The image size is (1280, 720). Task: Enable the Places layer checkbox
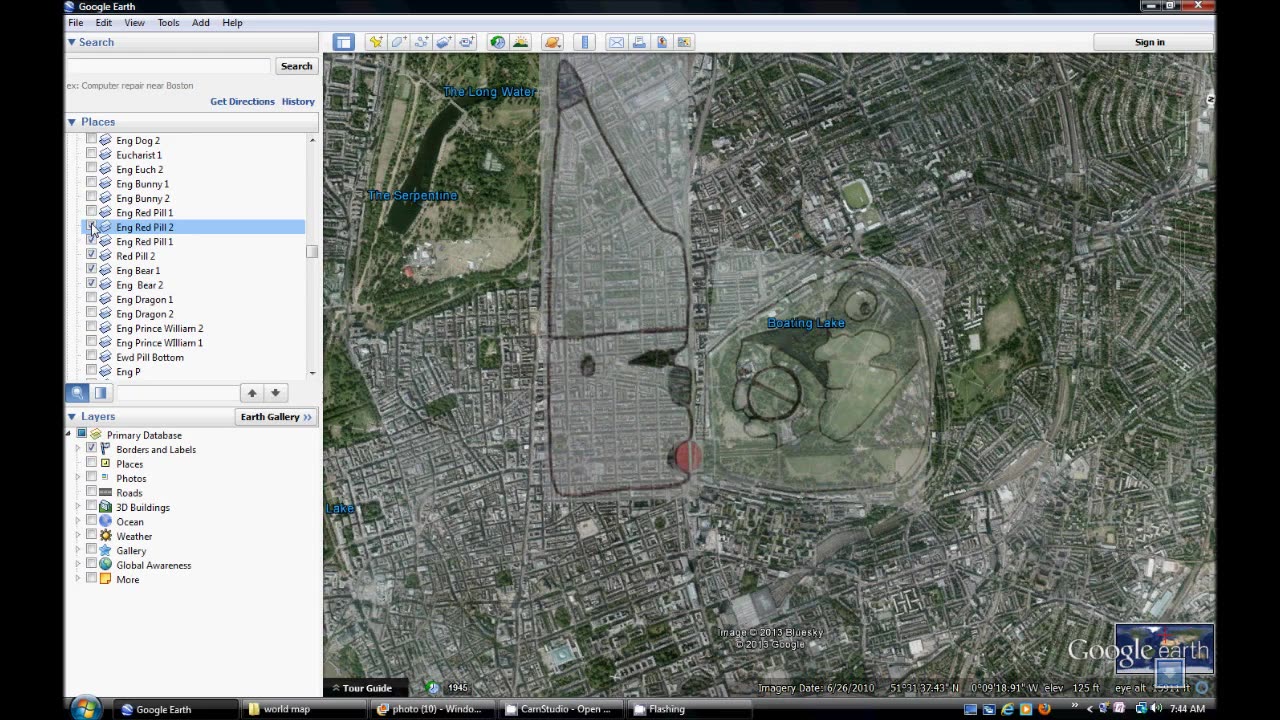pos(91,463)
